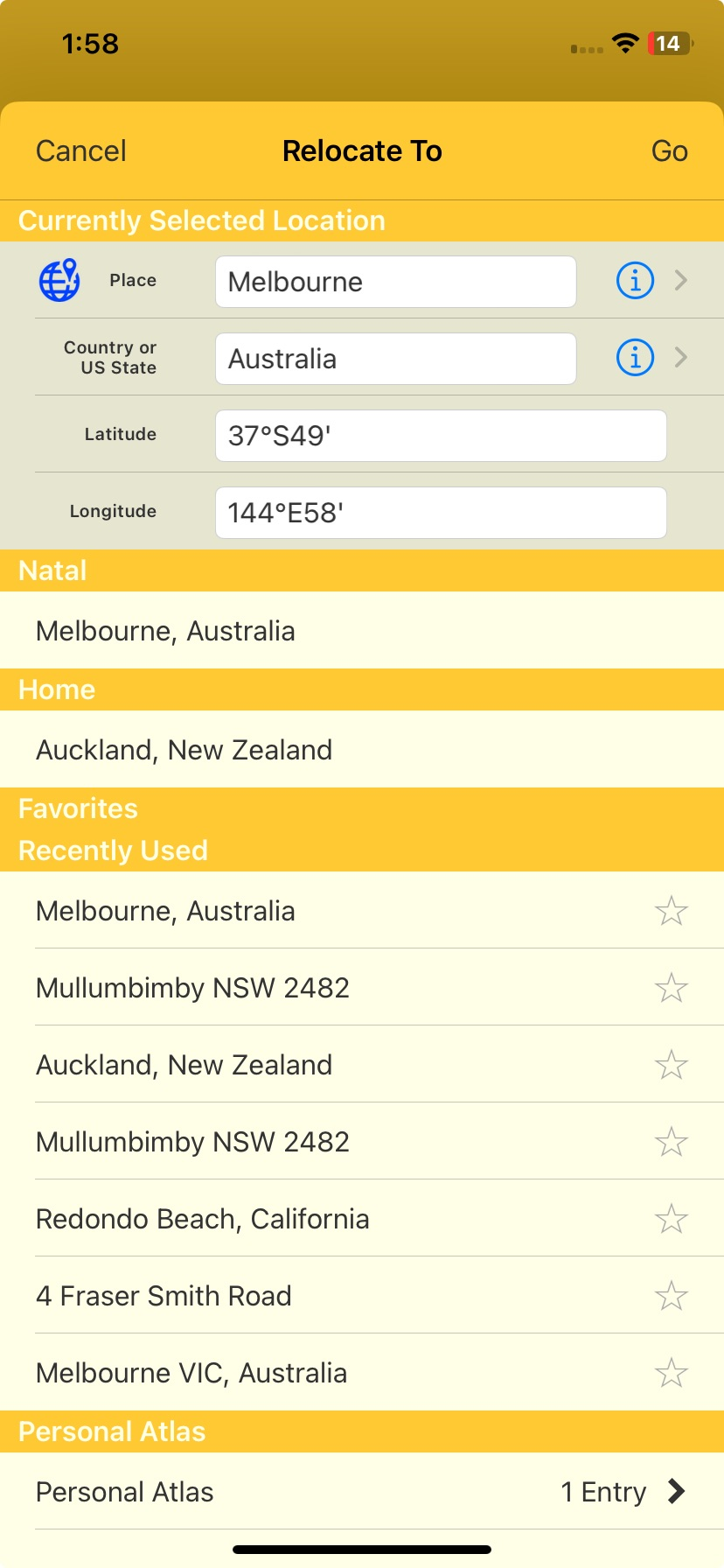Tap Go to confirm relocation
This screenshot has height=1568, width=724.
point(669,150)
